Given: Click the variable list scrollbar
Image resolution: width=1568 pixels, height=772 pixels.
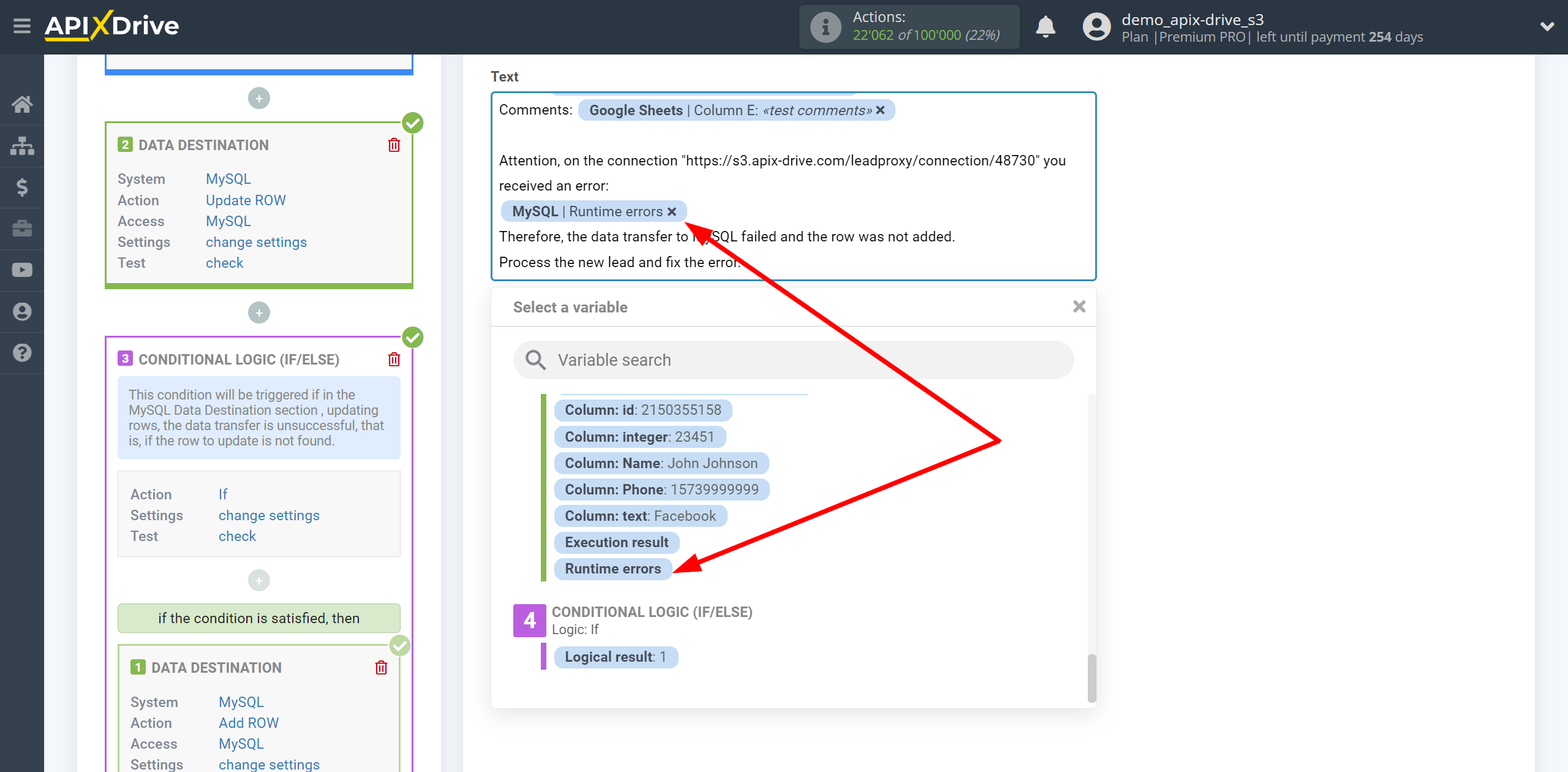Looking at the screenshot, I should click(x=1091, y=678).
